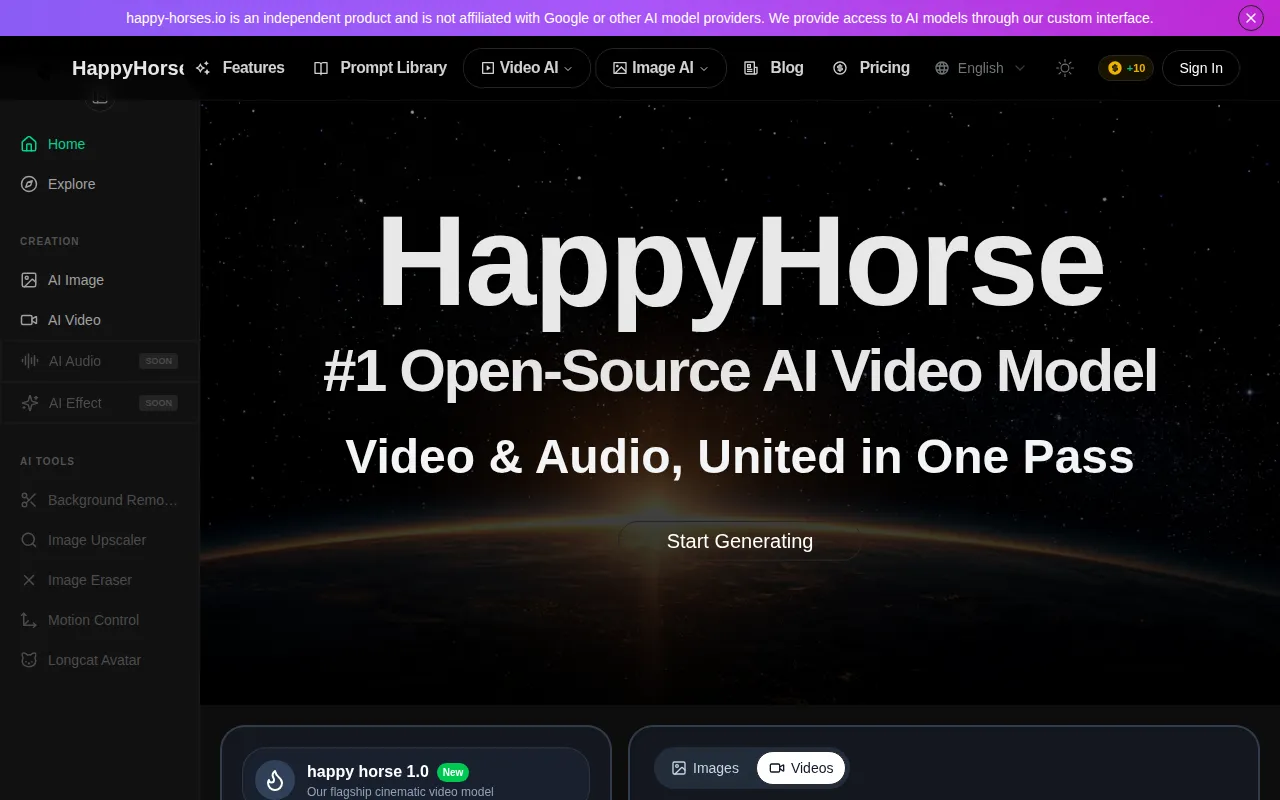Click the Sign In button
1280x800 pixels.
pos(1200,68)
